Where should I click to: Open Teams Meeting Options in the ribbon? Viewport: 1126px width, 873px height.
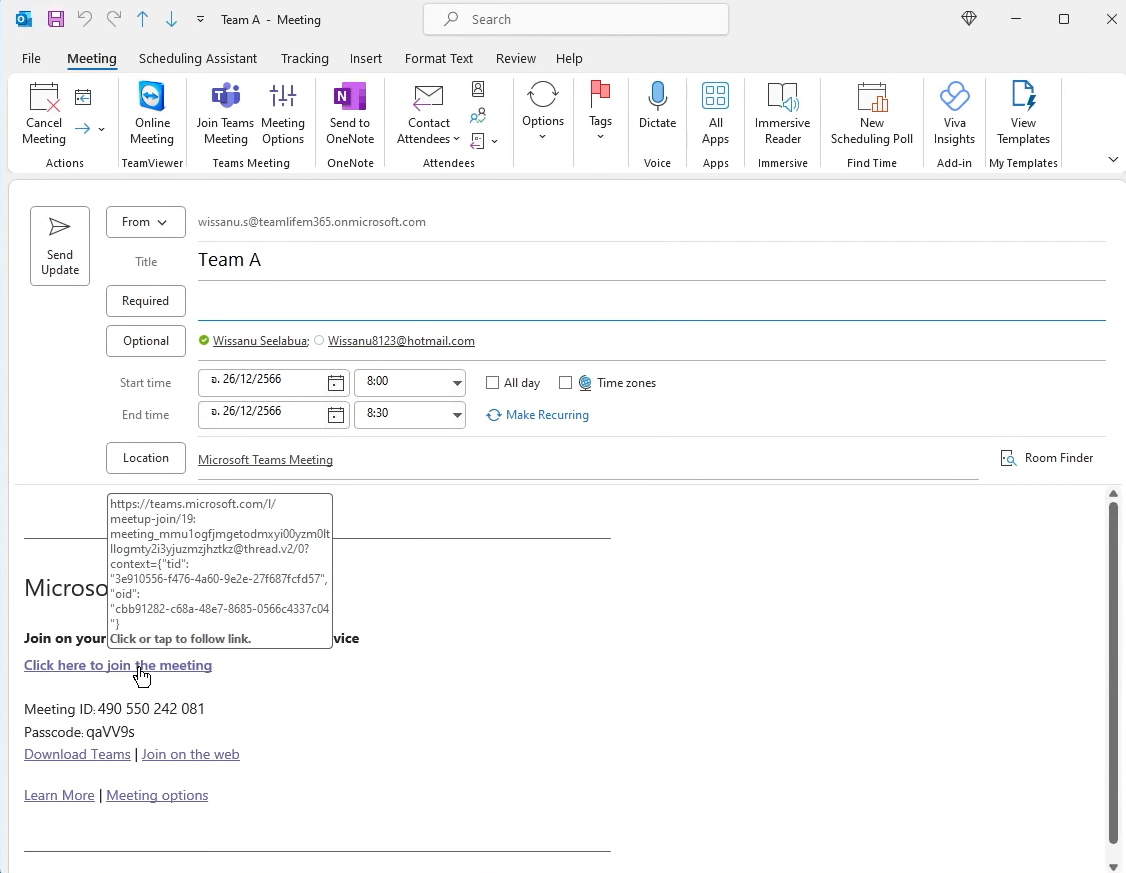(283, 115)
